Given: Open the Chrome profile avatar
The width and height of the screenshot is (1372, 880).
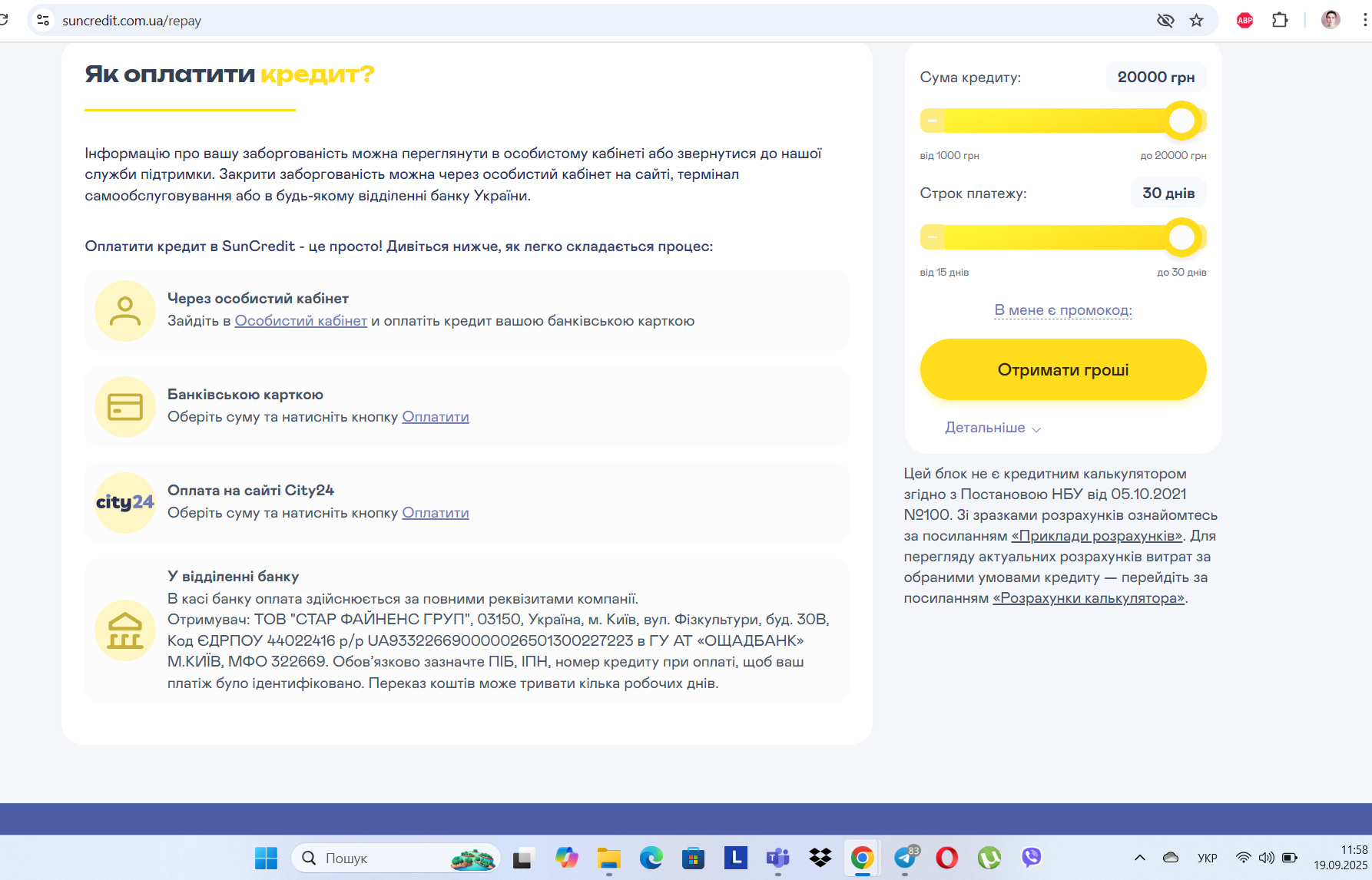Looking at the screenshot, I should [x=1331, y=20].
